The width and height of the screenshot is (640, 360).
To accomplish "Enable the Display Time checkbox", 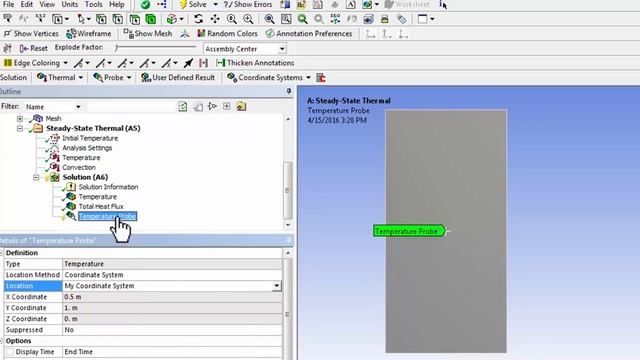I will click(x=10, y=352).
